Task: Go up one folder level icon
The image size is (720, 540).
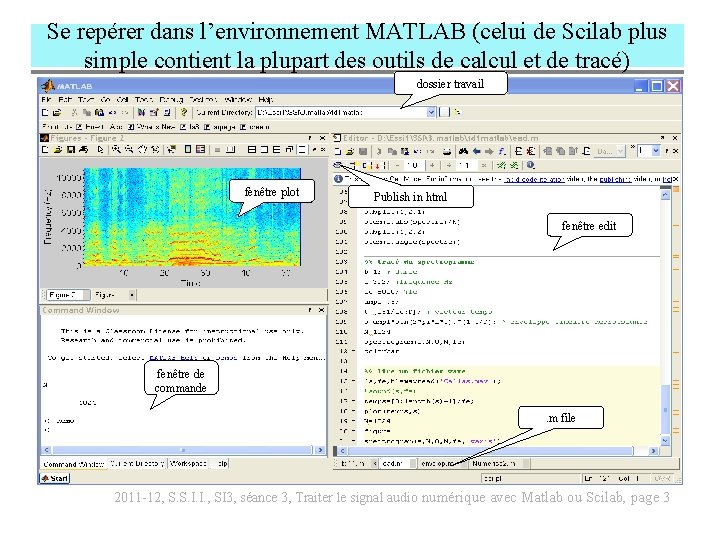Action: pyautogui.click(x=457, y=112)
